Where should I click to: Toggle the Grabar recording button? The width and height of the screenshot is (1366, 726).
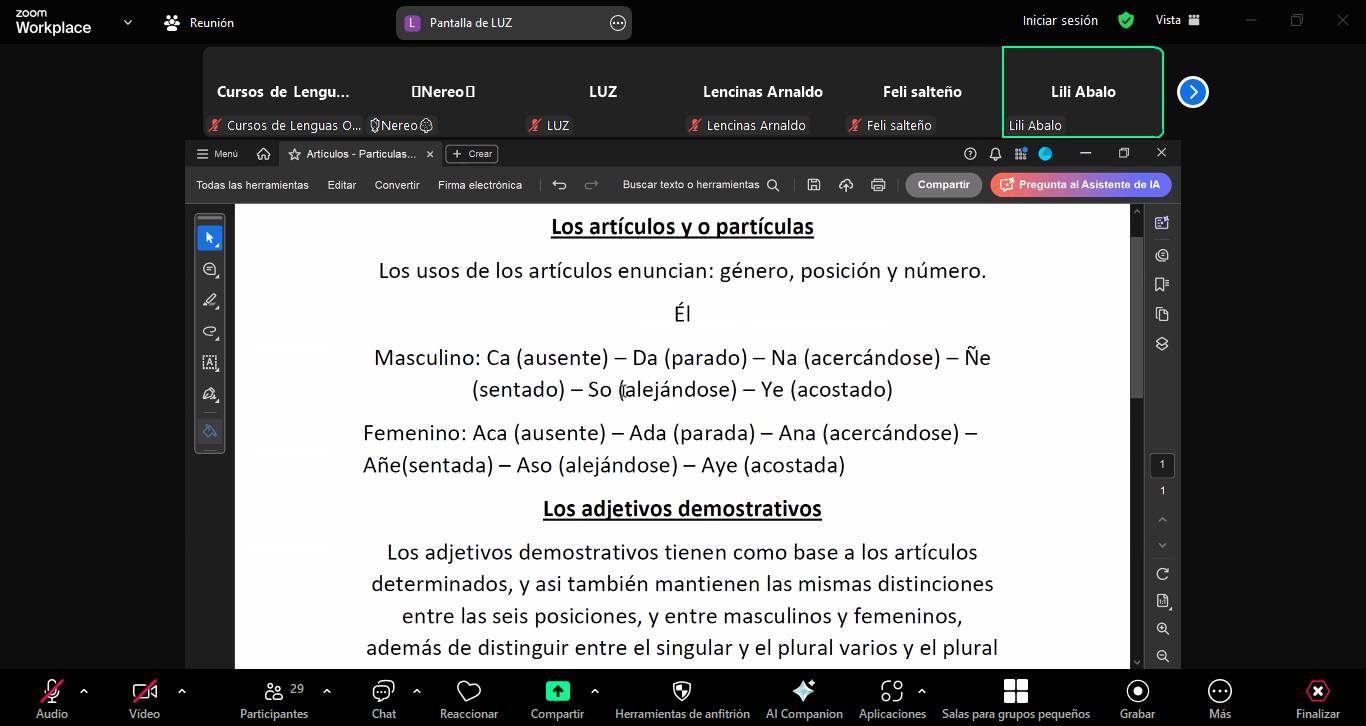point(1137,698)
